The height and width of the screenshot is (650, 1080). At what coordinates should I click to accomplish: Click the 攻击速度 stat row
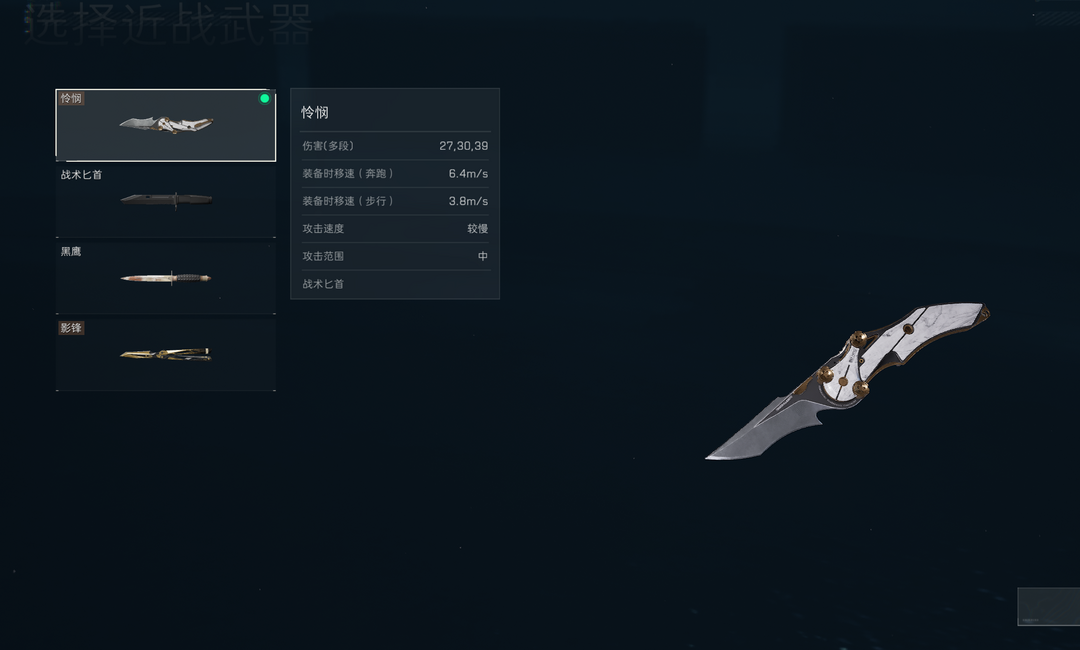(x=395, y=229)
